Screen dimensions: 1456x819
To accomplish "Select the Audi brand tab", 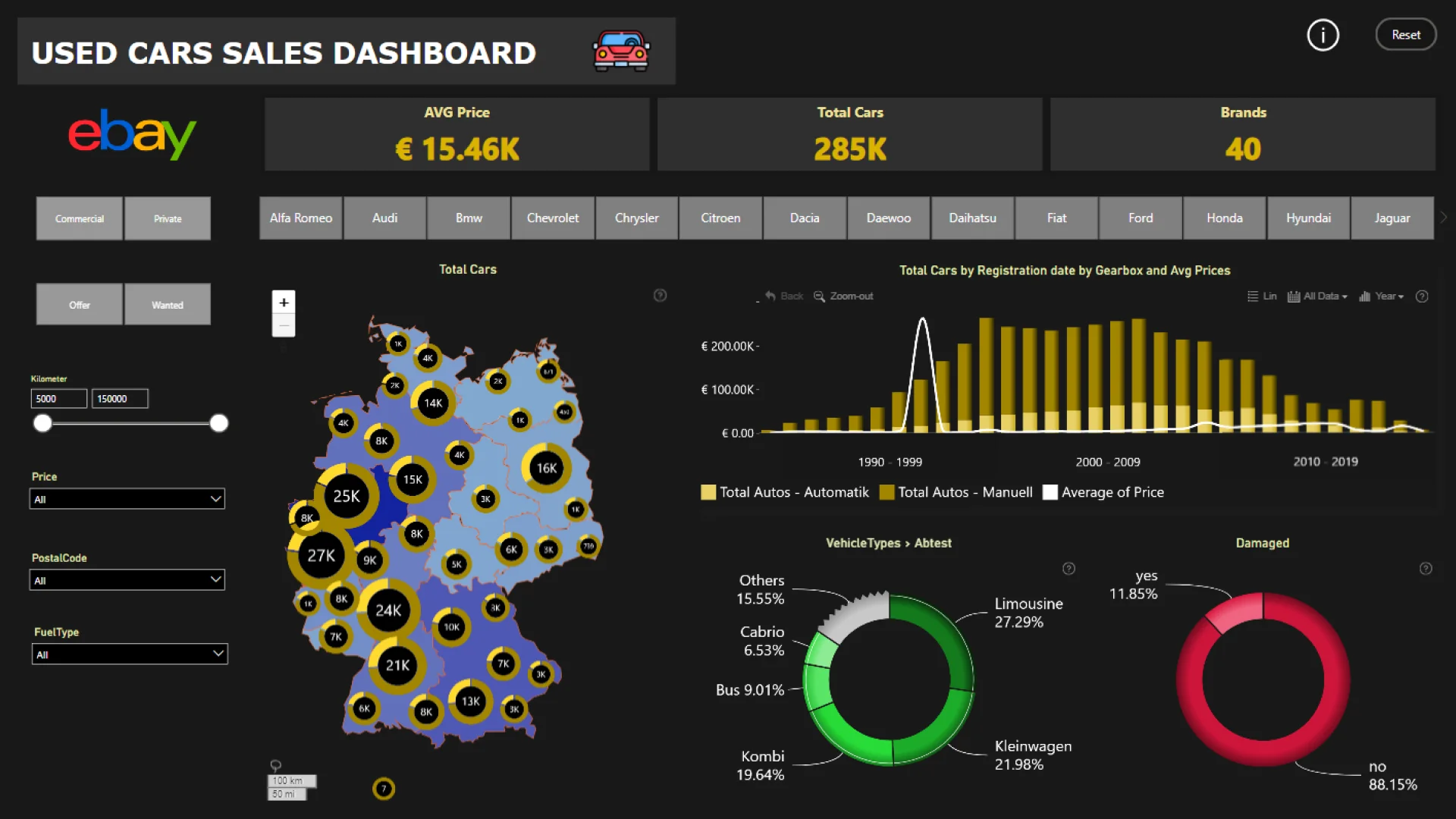I will pyautogui.click(x=384, y=218).
